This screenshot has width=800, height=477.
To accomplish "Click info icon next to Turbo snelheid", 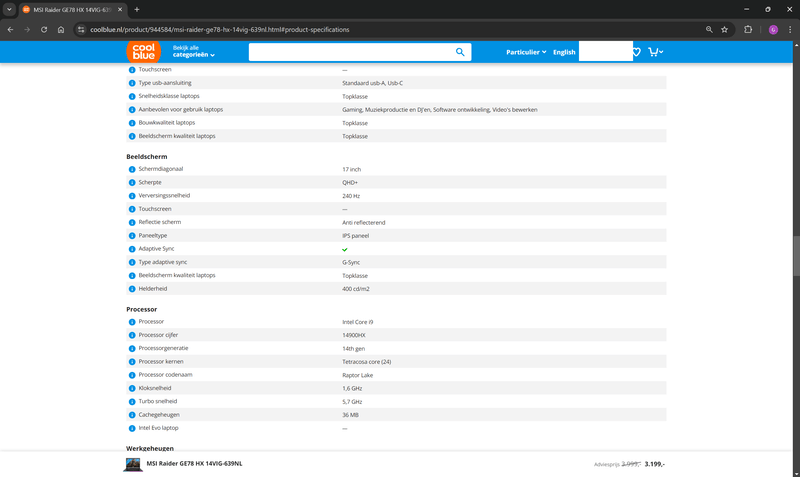I will (x=132, y=401).
